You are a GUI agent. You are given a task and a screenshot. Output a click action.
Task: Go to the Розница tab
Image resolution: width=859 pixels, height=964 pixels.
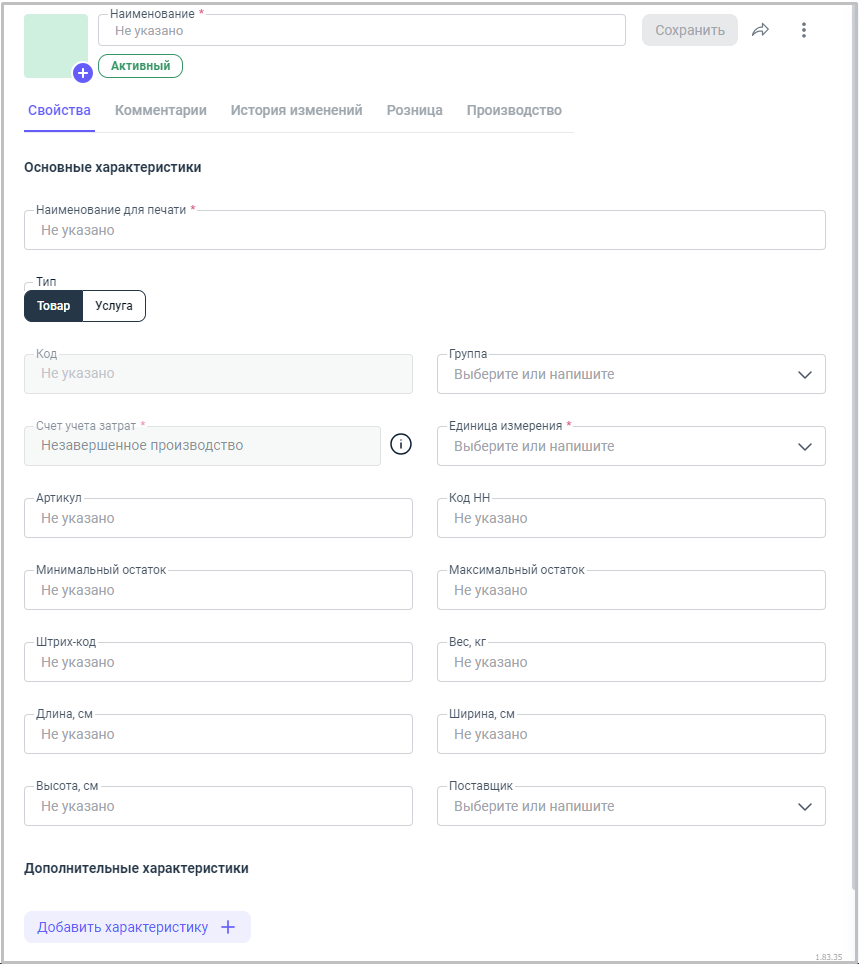pyautogui.click(x=414, y=110)
